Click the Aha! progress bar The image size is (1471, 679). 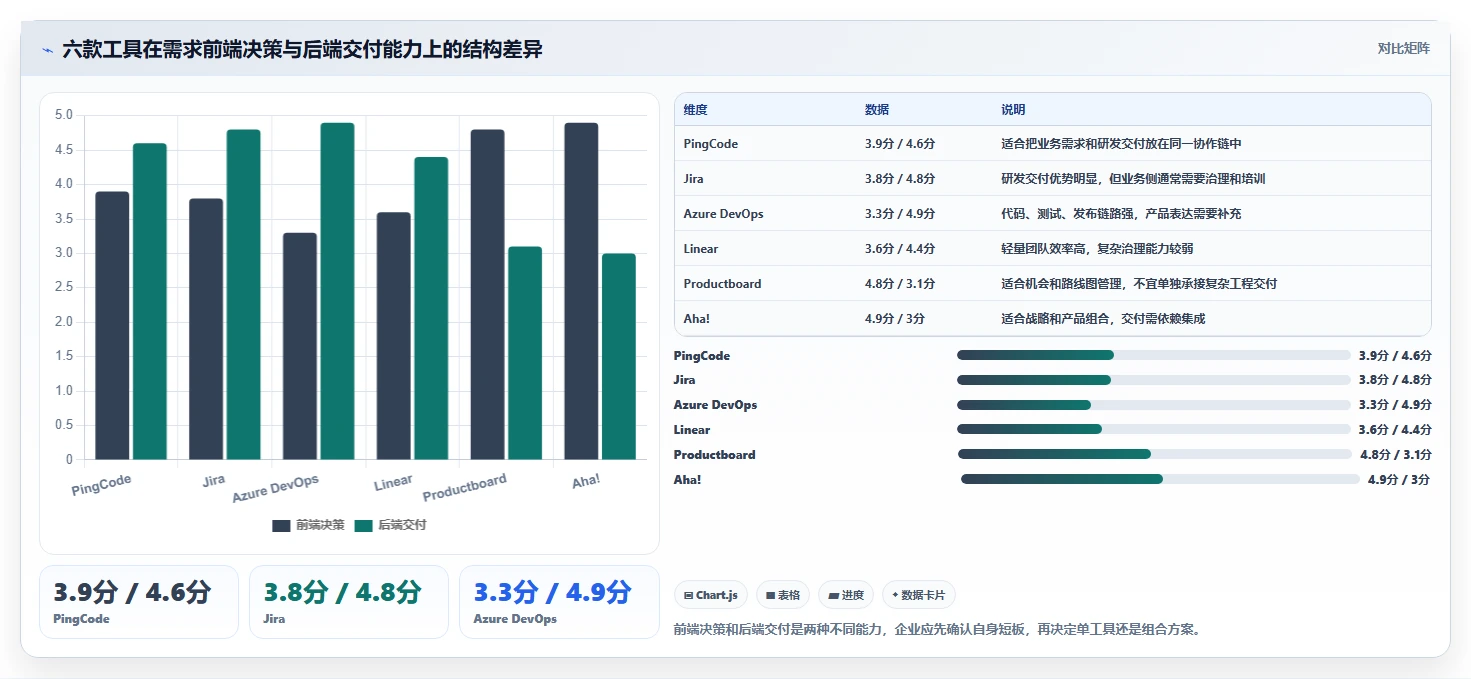(1160, 479)
